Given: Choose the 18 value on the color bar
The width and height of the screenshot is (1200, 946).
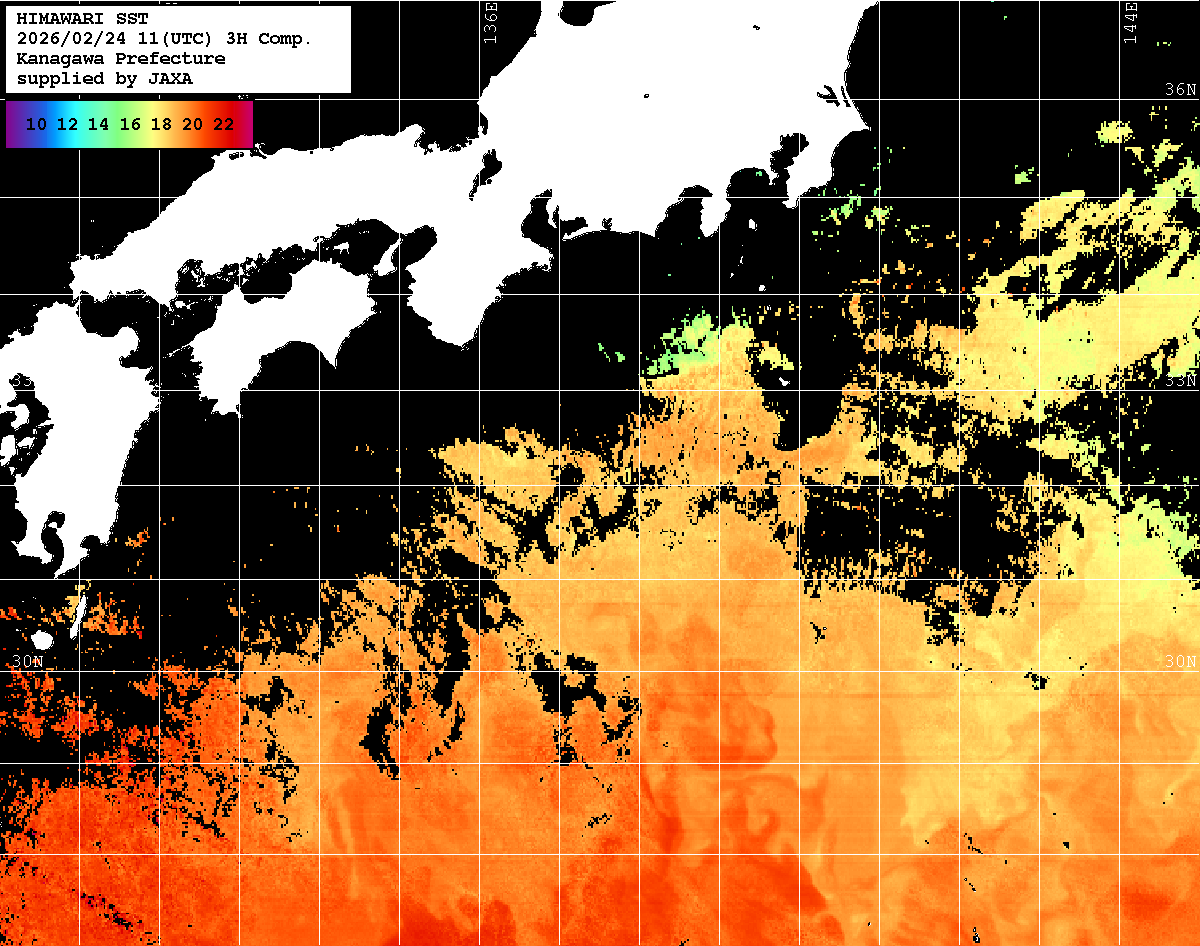Looking at the screenshot, I should [x=161, y=125].
